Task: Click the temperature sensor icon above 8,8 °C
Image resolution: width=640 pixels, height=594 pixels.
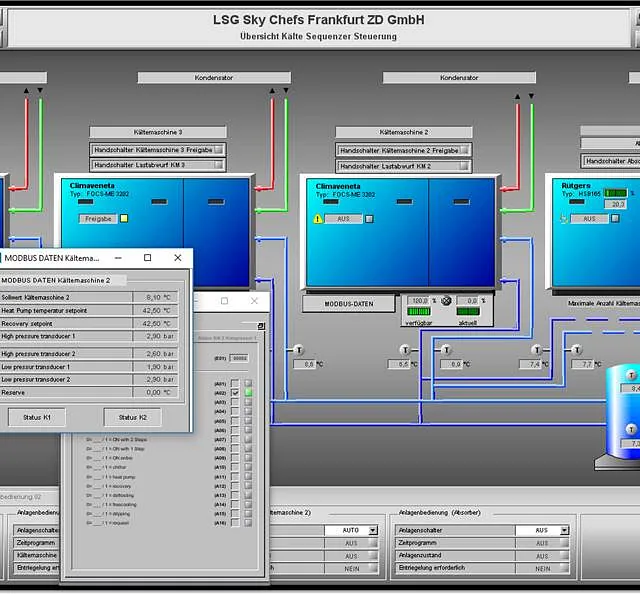Action: tap(299, 350)
